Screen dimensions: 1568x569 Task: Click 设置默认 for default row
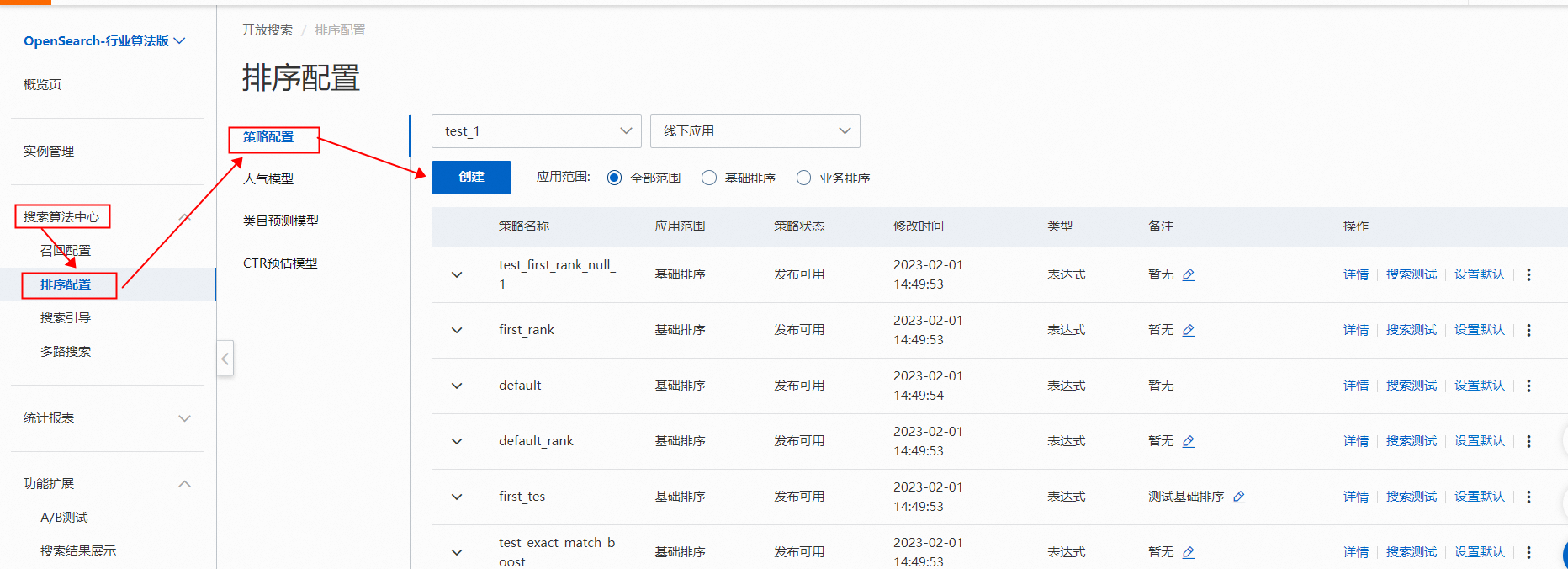[1480, 386]
